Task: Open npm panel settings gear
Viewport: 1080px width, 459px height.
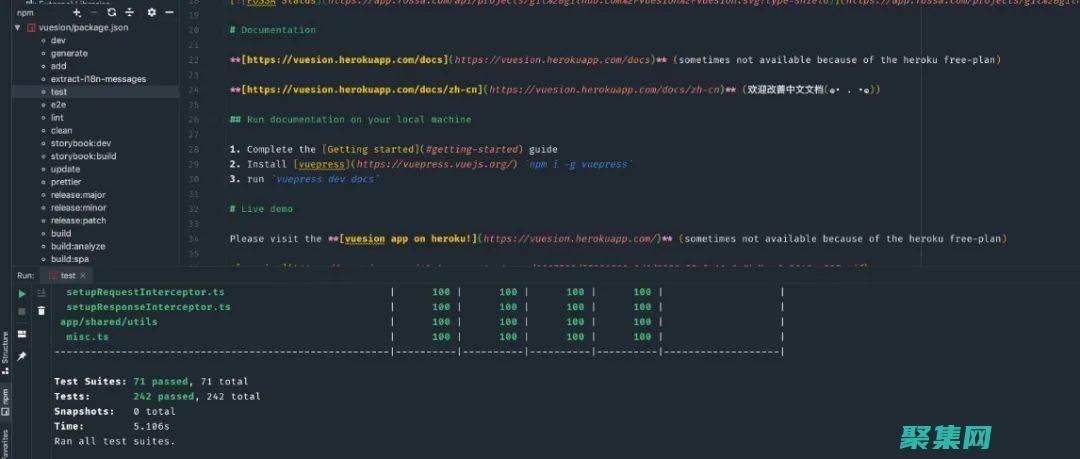Action: [x=152, y=13]
